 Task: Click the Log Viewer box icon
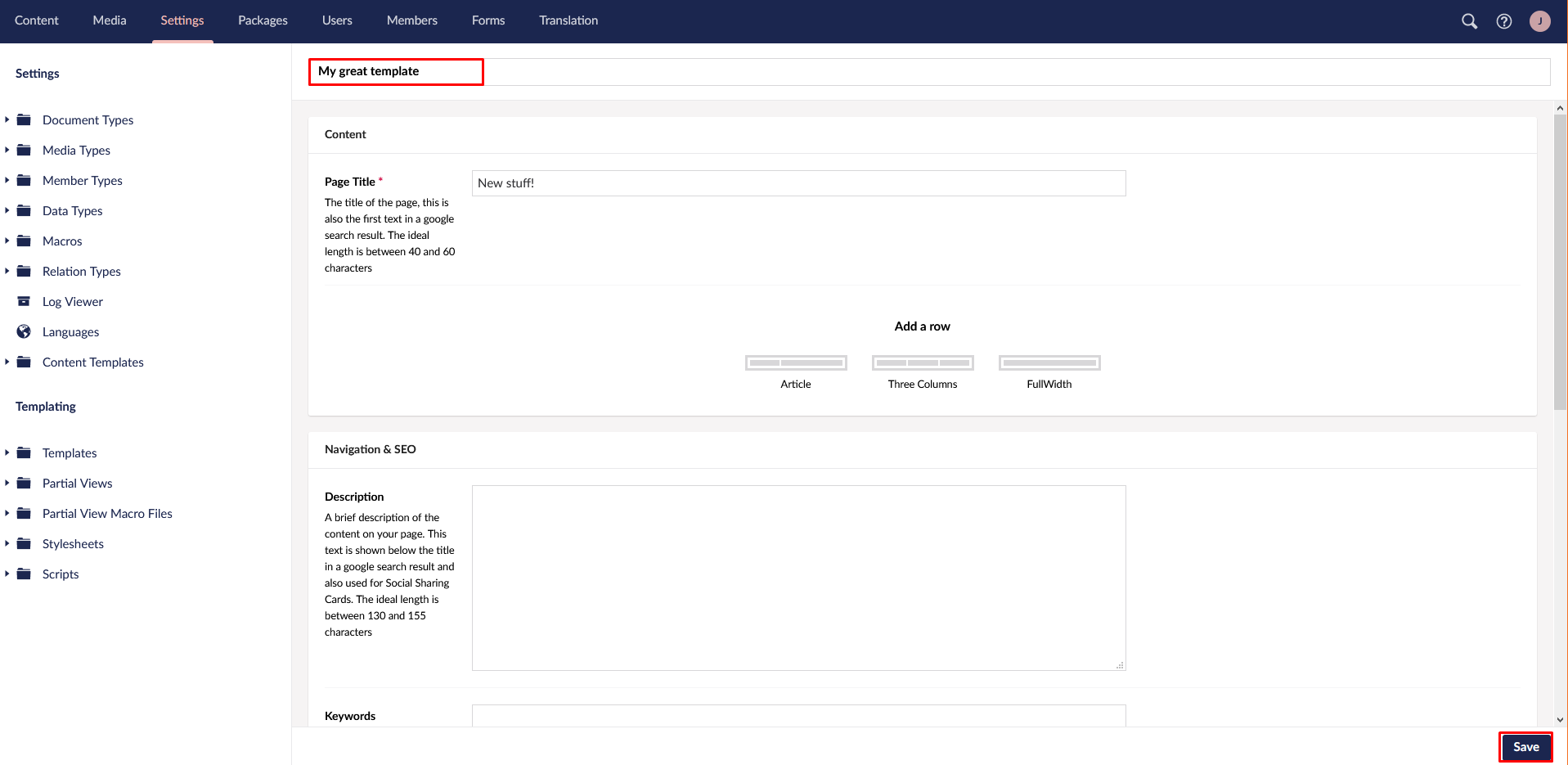[x=24, y=301]
